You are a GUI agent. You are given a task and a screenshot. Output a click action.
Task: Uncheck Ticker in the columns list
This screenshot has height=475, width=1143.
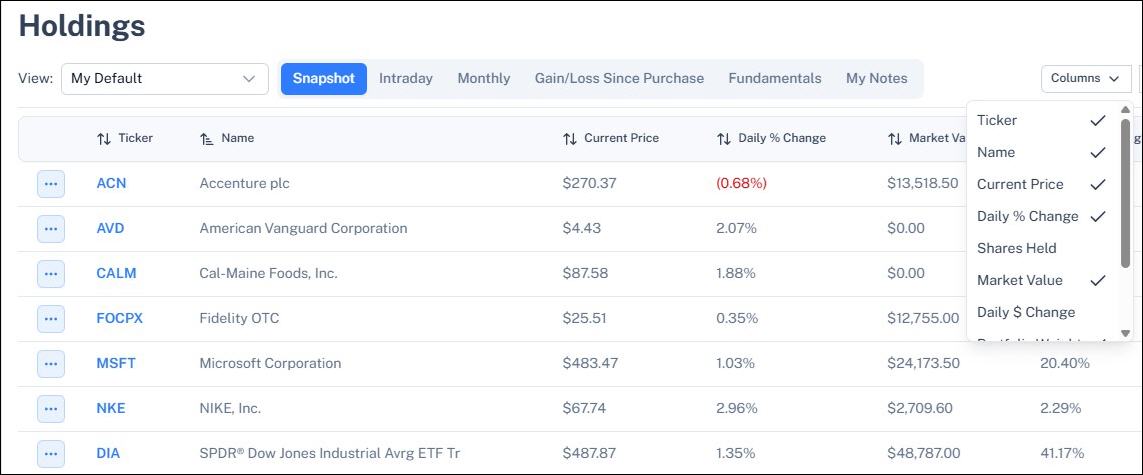1042,120
